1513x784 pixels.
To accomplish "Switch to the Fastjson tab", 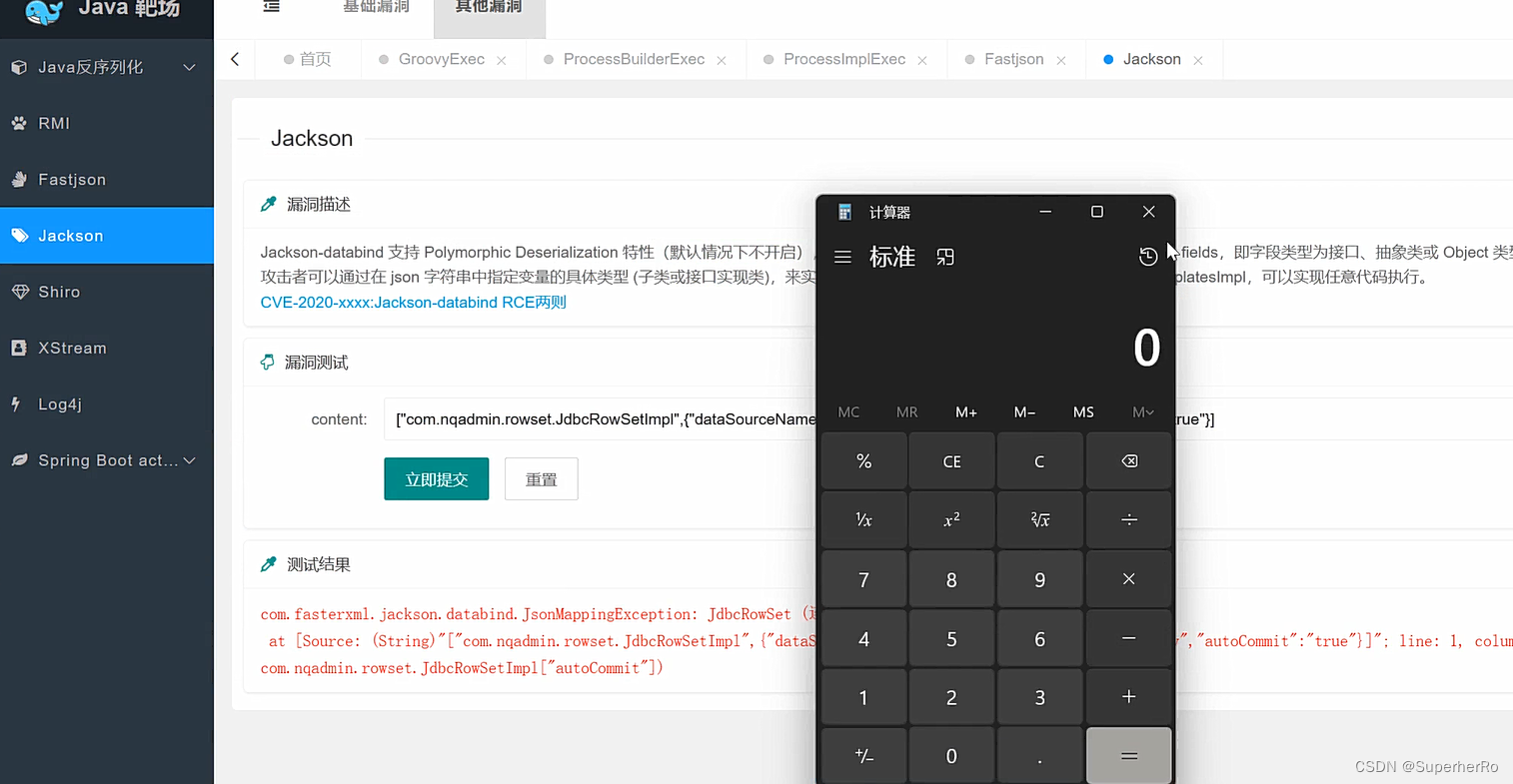I will pyautogui.click(x=1013, y=59).
